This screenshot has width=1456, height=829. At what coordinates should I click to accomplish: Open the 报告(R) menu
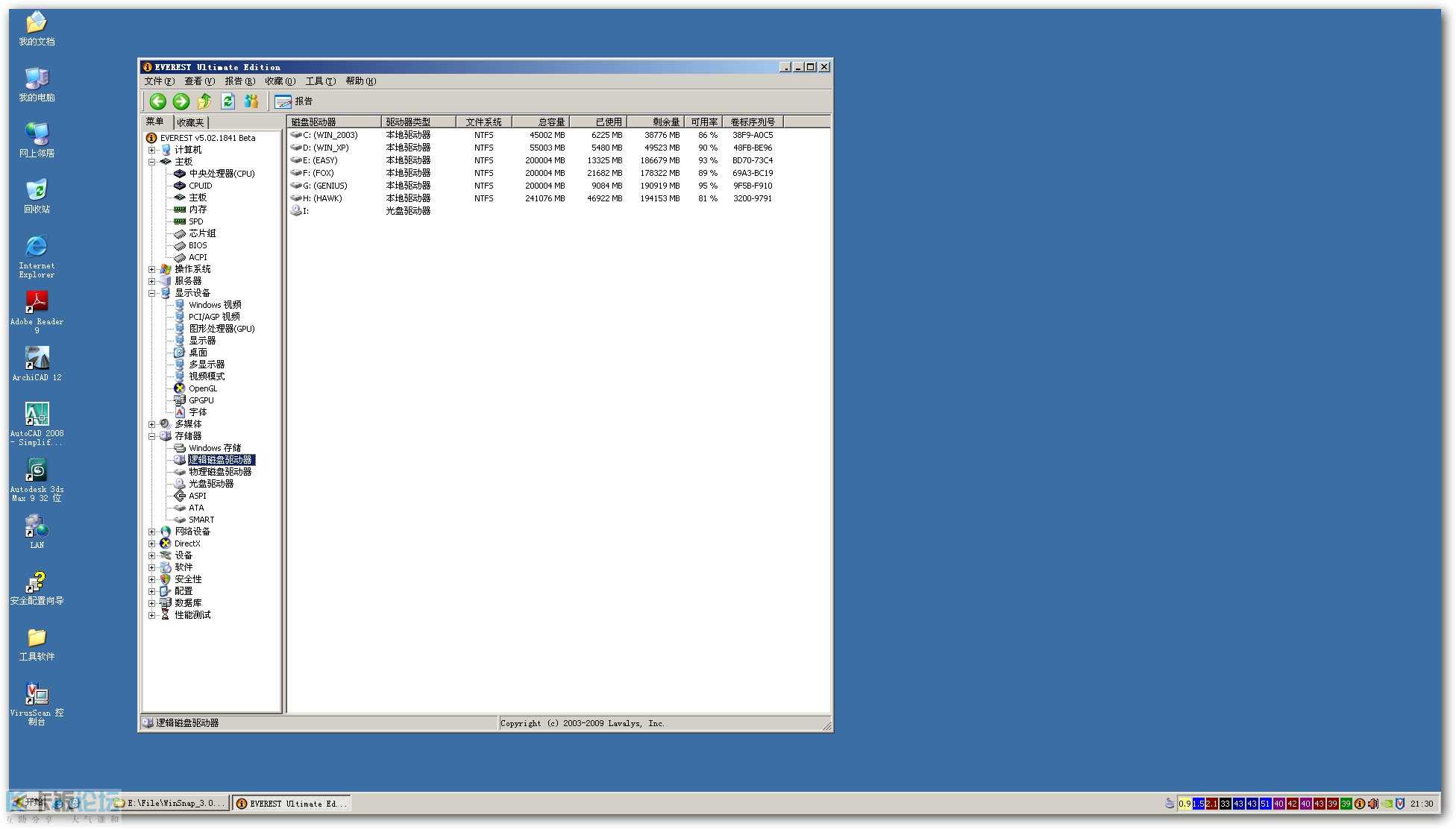(239, 81)
